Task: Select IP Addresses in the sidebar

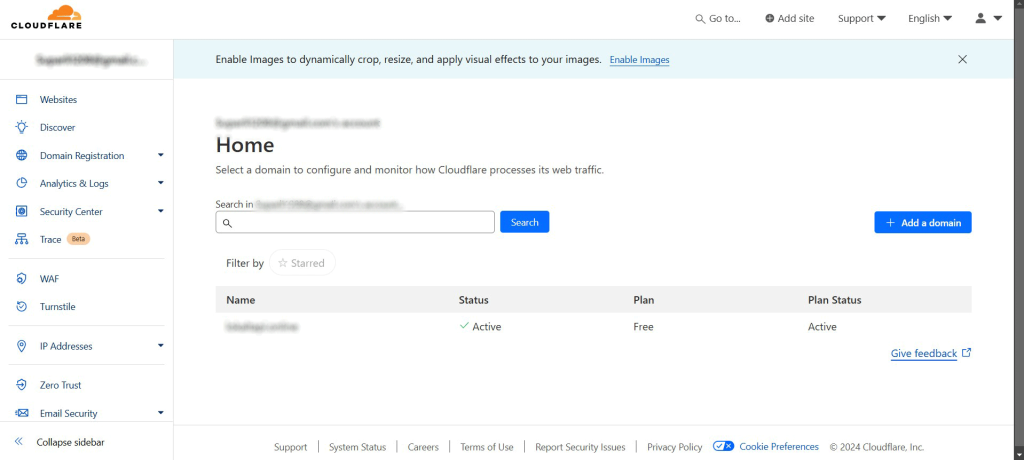Action: (66, 346)
